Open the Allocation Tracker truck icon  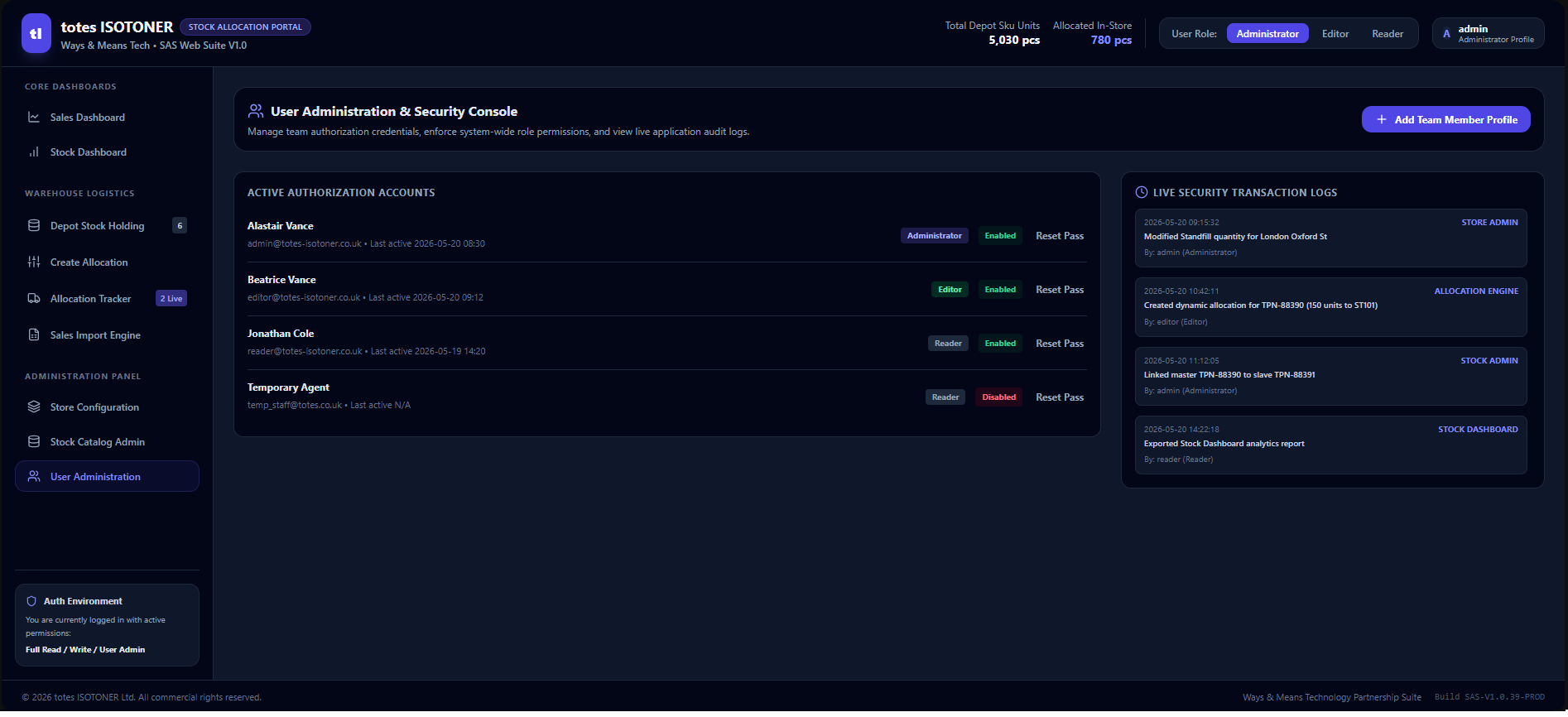(34, 299)
